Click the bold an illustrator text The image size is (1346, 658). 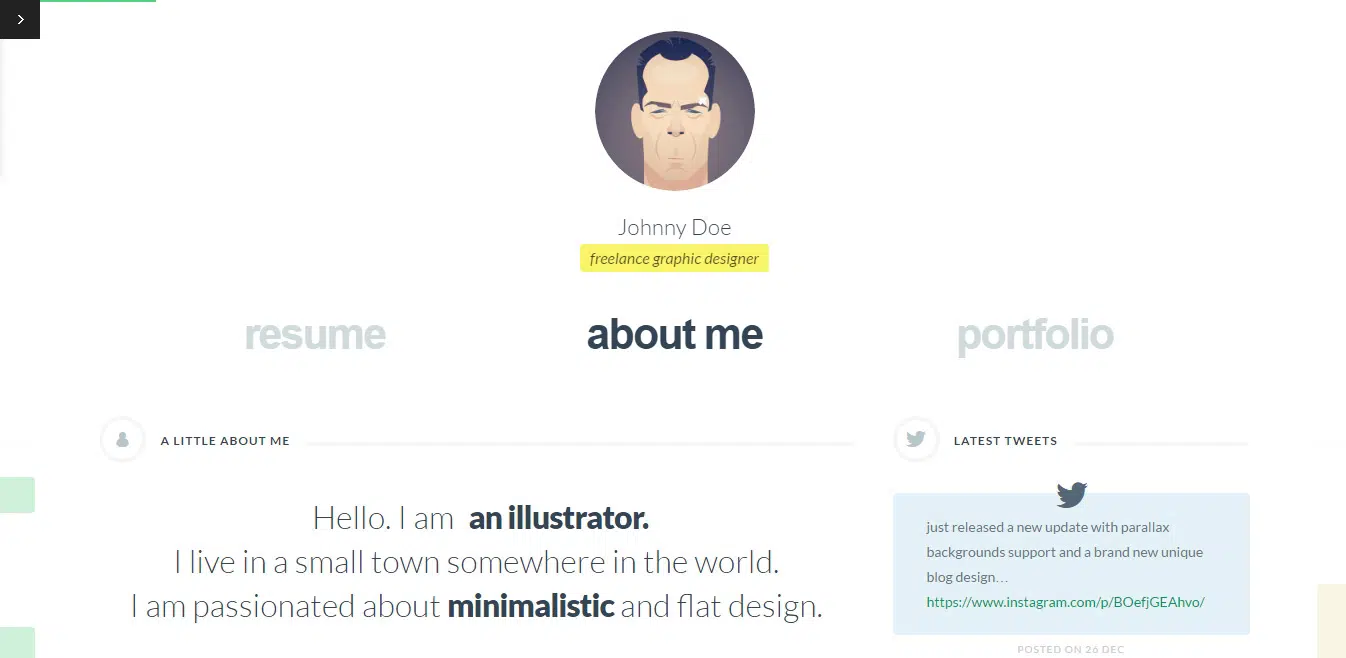(558, 518)
